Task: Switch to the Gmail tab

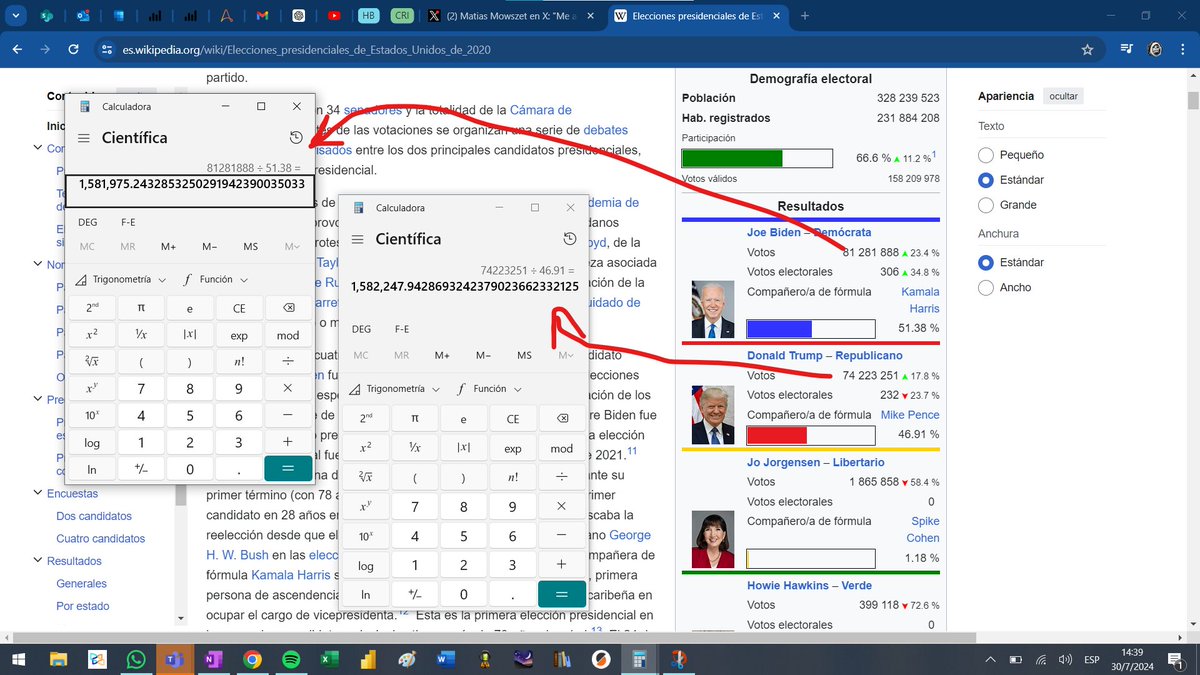Action: [x=261, y=16]
